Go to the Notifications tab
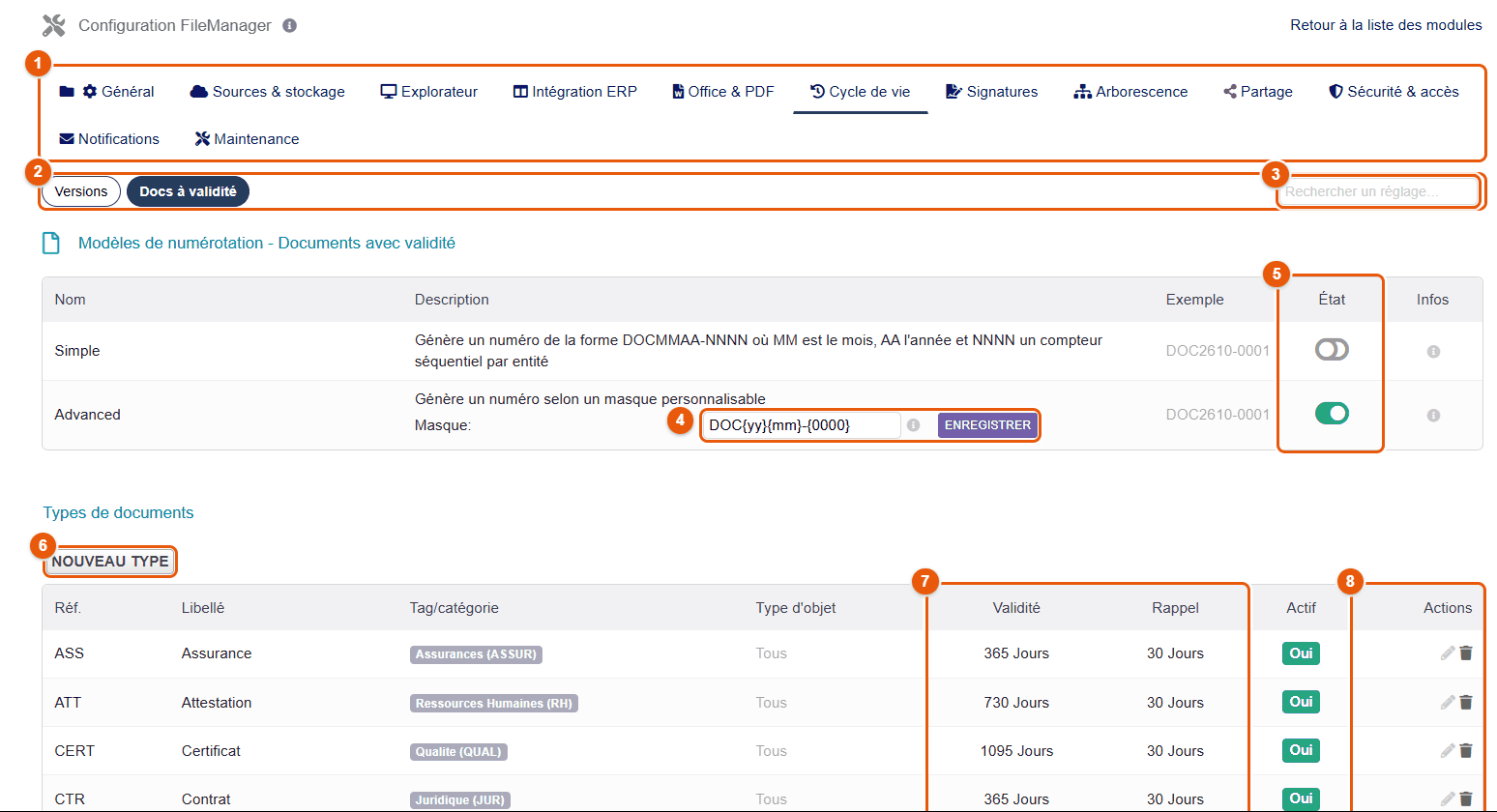 click(x=110, y=139)
